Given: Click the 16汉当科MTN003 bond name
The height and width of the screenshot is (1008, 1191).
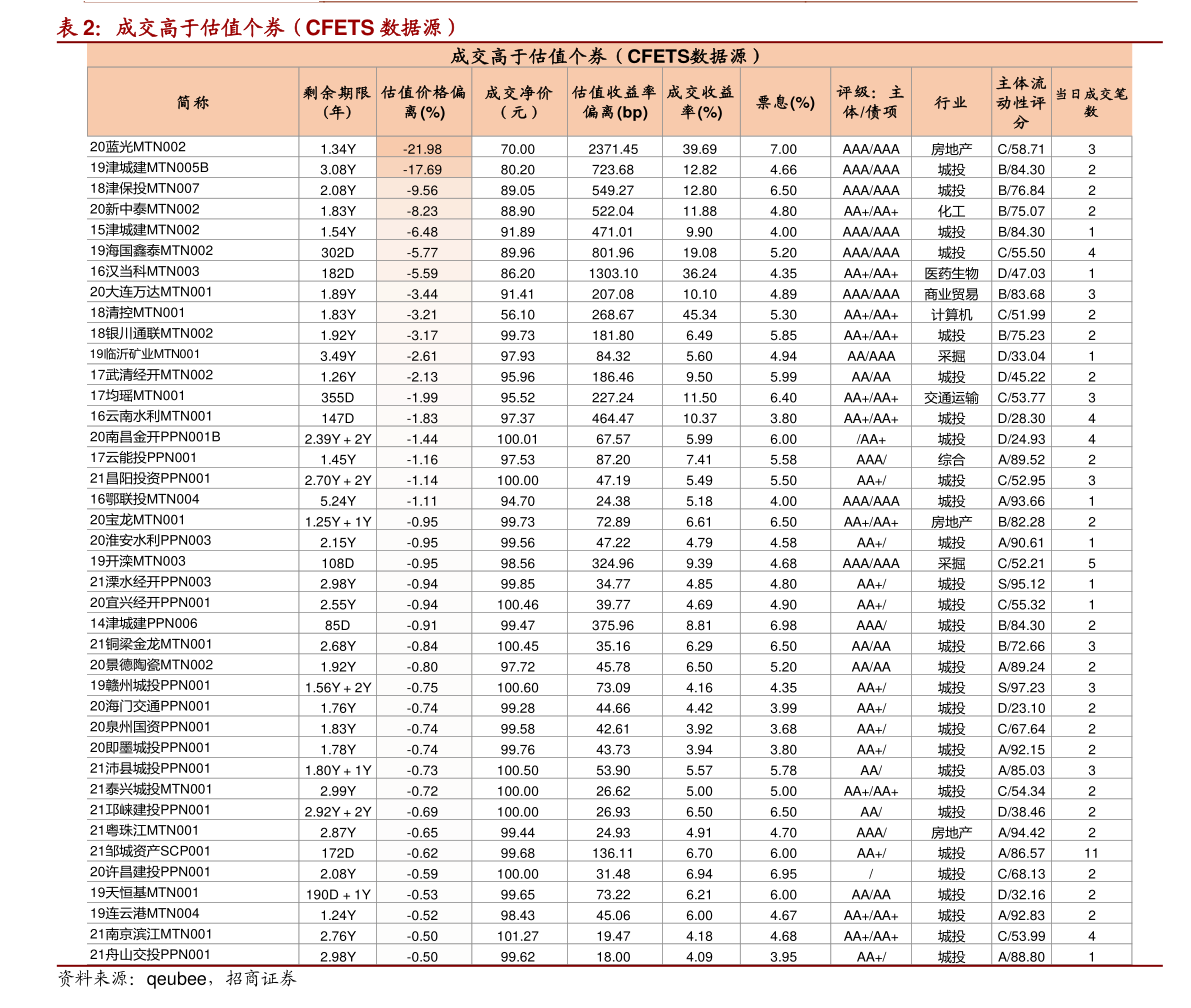Looking at the screenshot, I should click(x=144, y=271).
